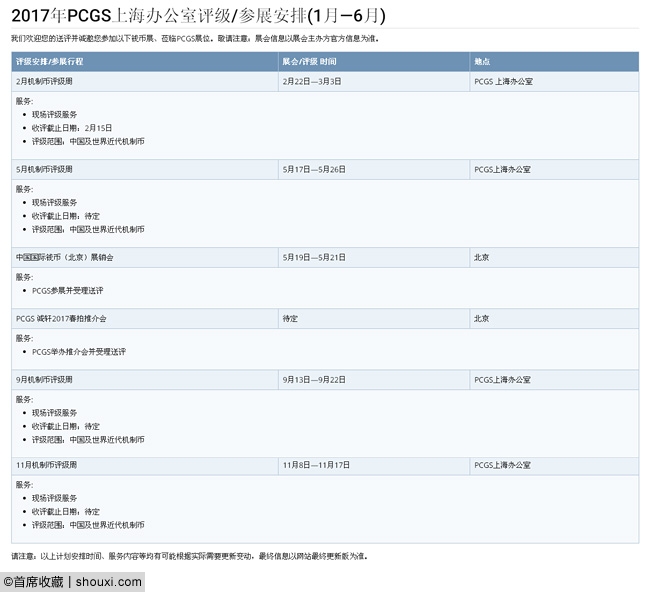Screen dimensions: 650x592
Task: Click 收评截止日期：待定 under 11月机制币评级周
Action: 66,511
